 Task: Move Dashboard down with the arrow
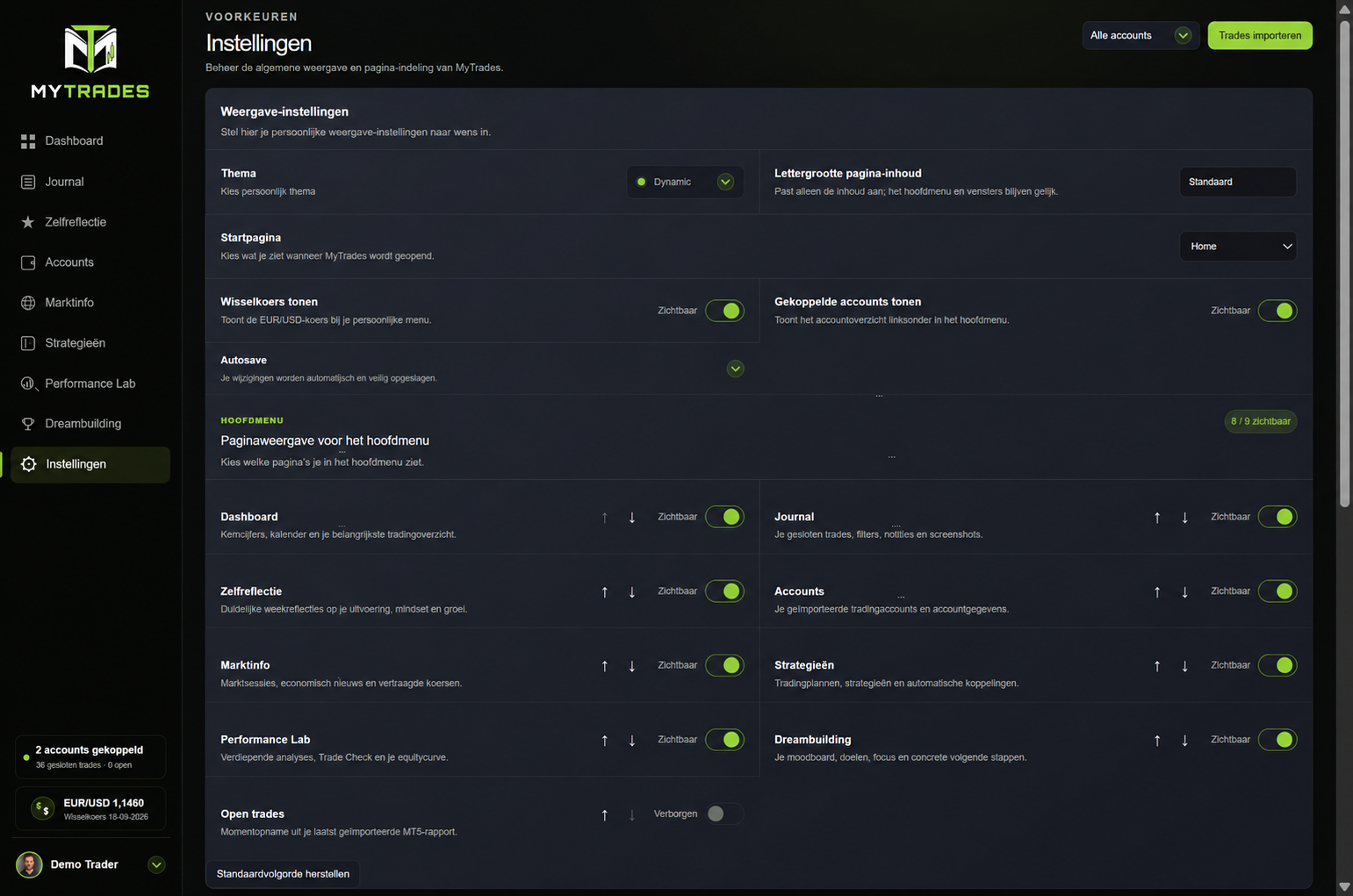point(632,518)
